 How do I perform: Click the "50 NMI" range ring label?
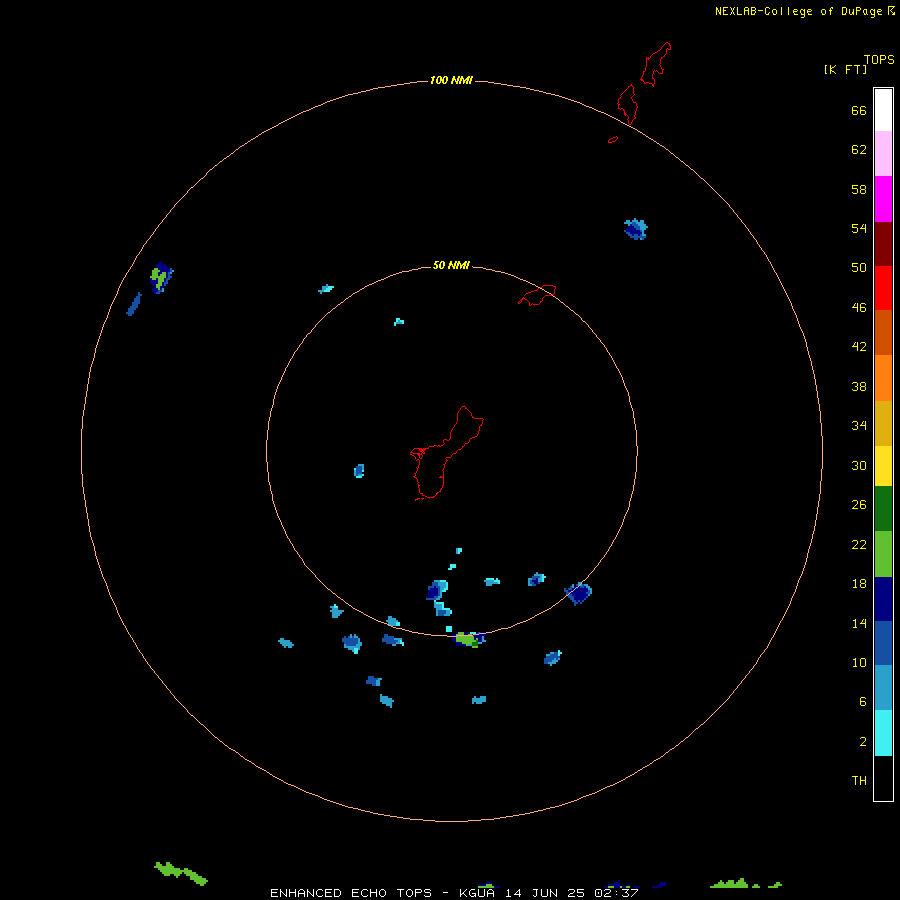(x=451, y=265)
